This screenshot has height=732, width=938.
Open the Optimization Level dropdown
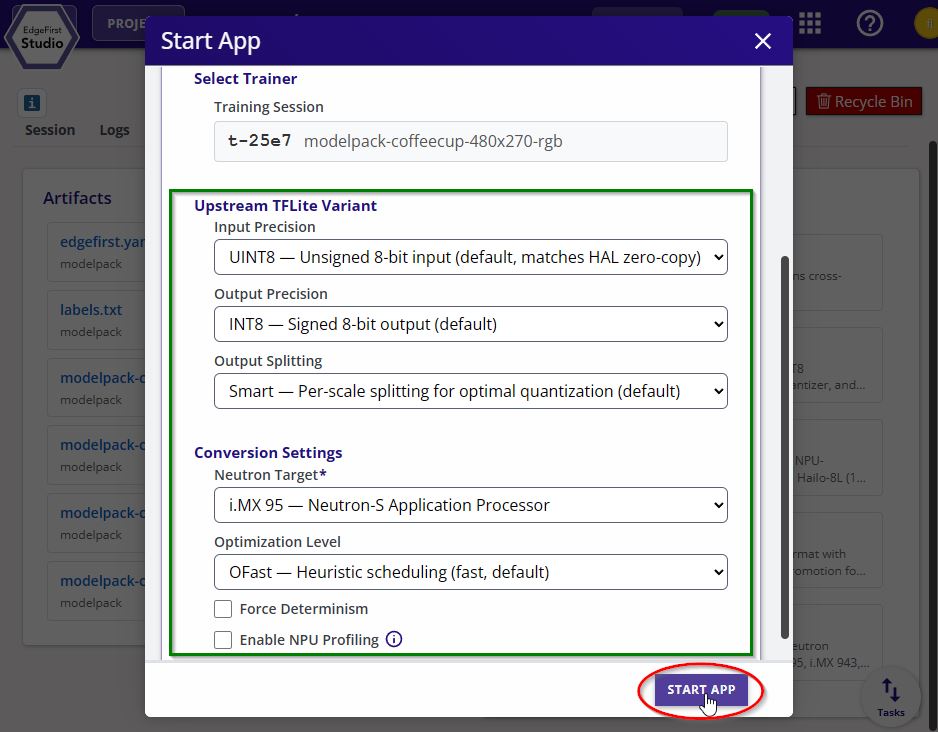(471, 572)
